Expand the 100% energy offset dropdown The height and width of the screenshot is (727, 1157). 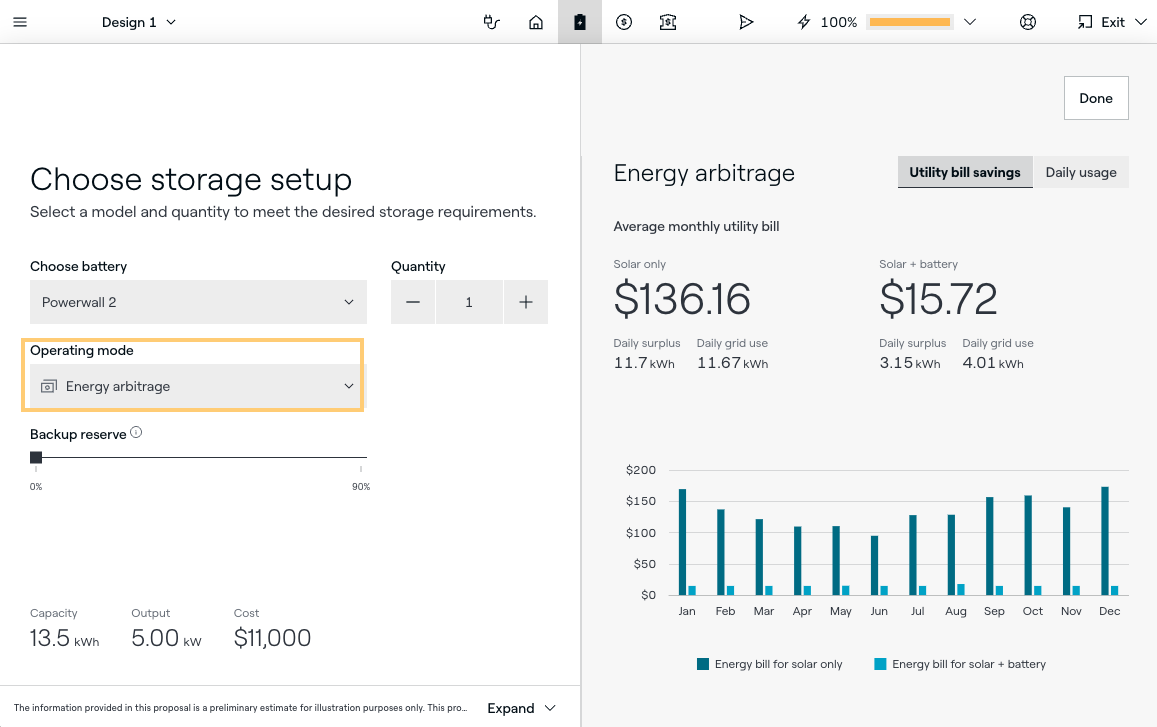pos(968,22)
